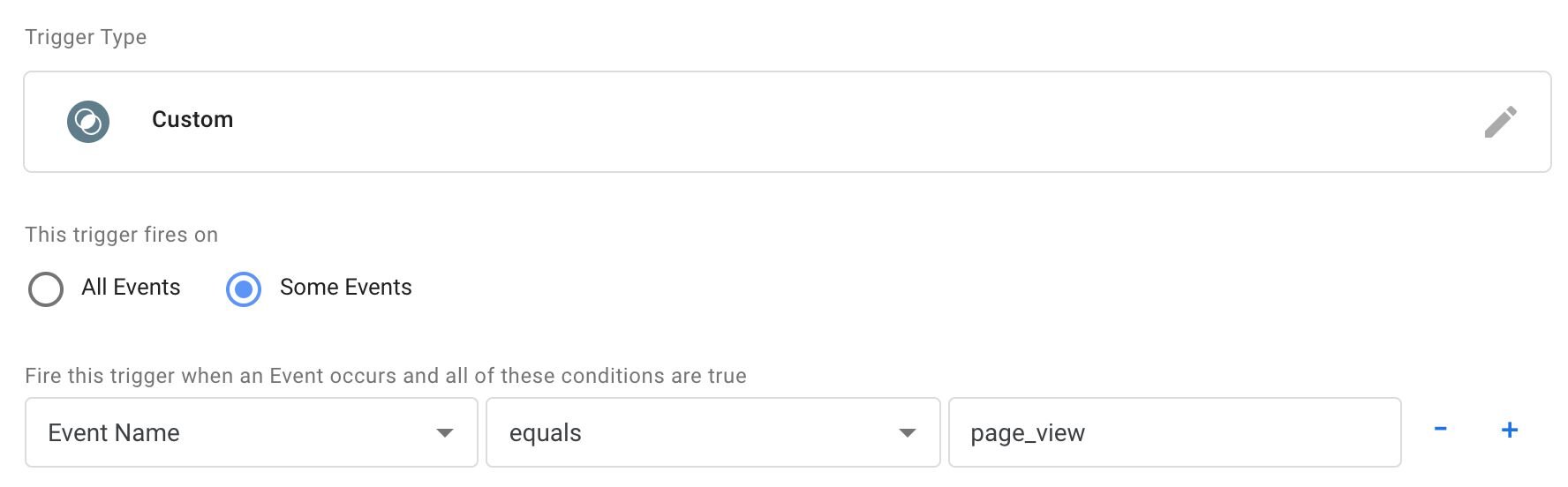Click the All Events label text
The height and width of the screenshot is (487, 1568).
coord(131,288)
